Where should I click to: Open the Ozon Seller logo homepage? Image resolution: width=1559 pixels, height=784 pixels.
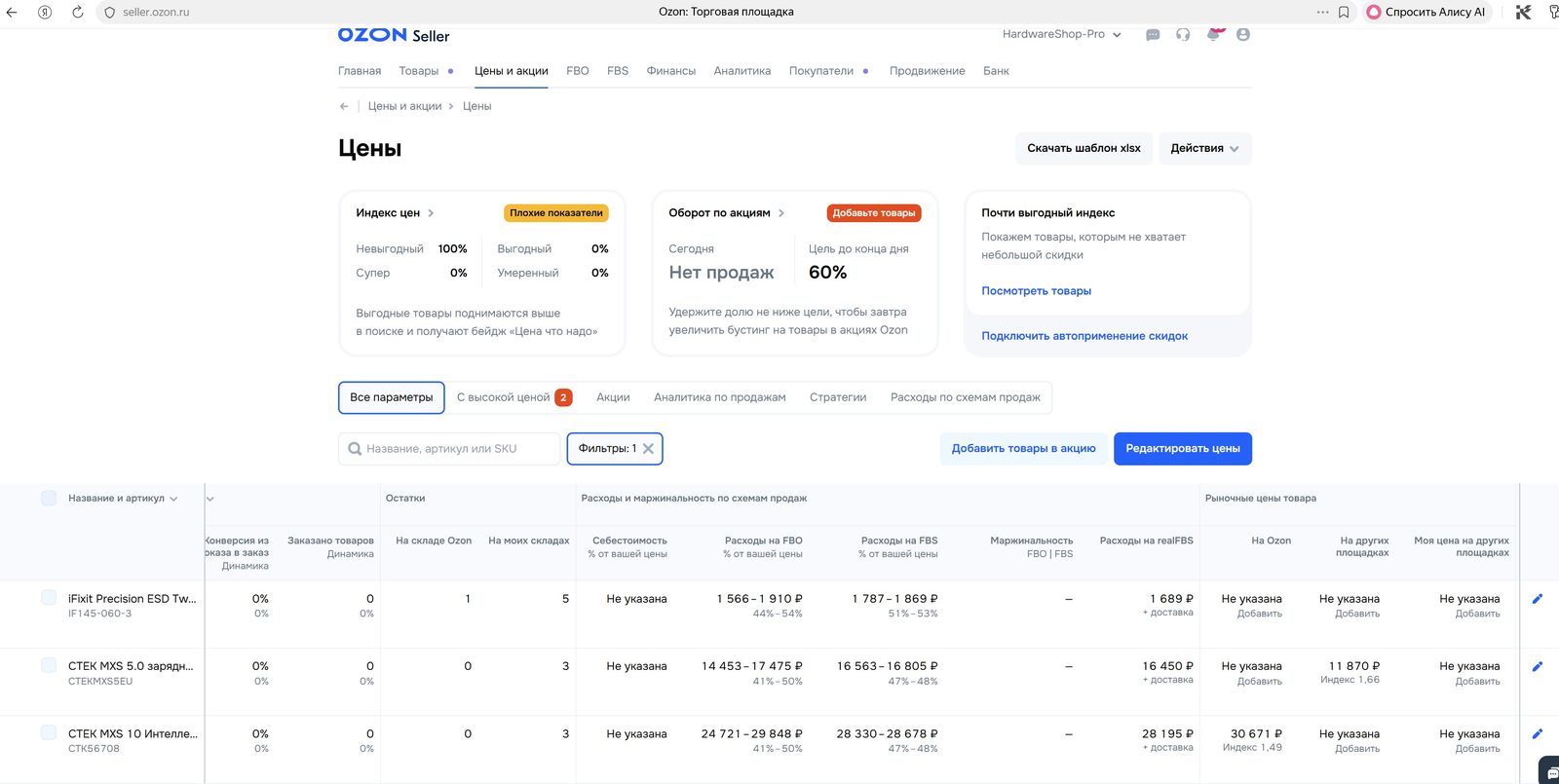pyautogui.click(x=394, y=35)
